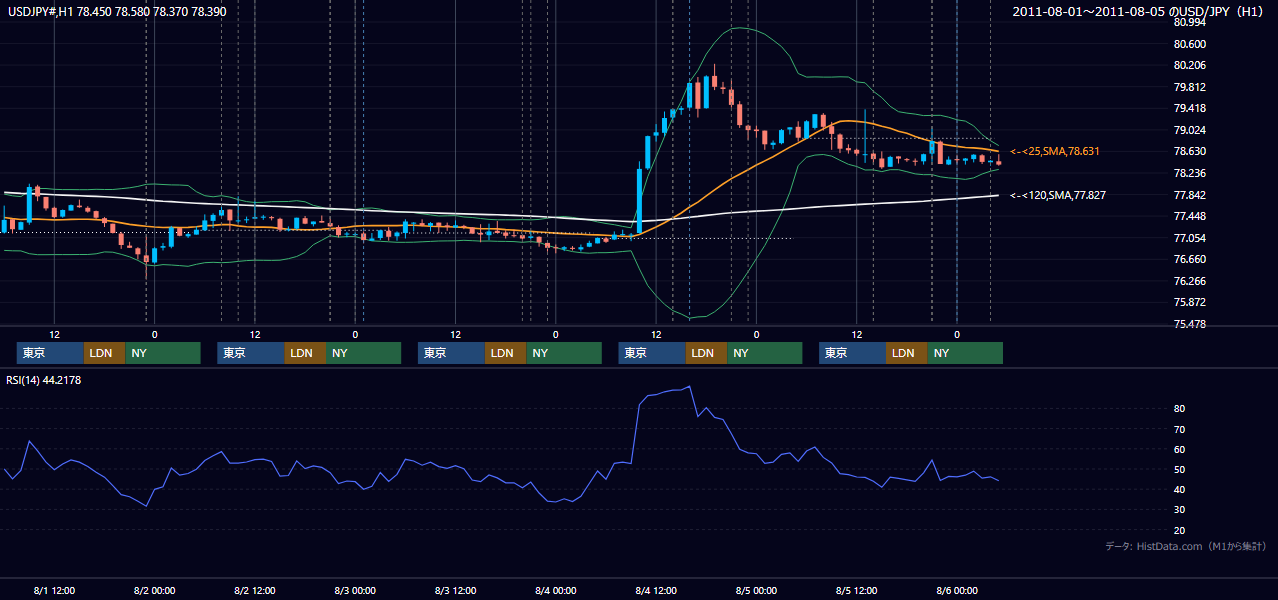The image size is (1278, 600).
Task: Click the 76.660 price axis label
Action: point(1189,259)
